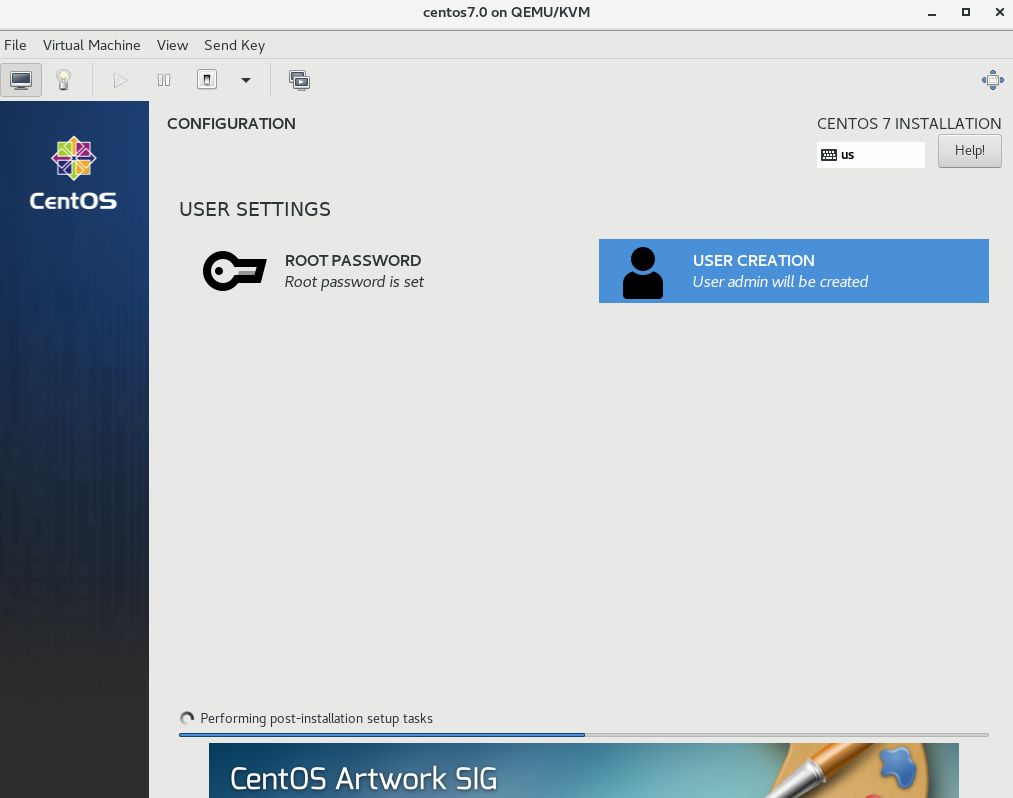Open the Virtual Machine menu
The image size is (1013, 798).
click(x=92, y=45)
